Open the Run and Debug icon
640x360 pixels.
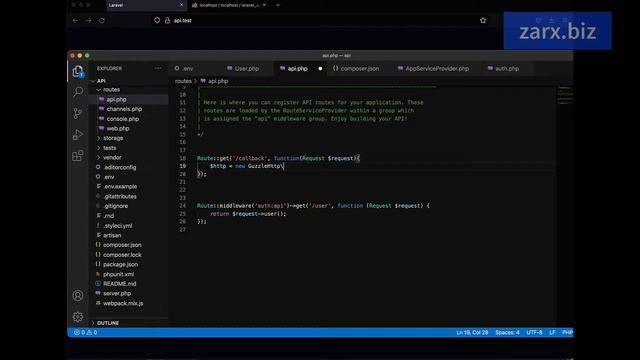(x=78, y=134)
